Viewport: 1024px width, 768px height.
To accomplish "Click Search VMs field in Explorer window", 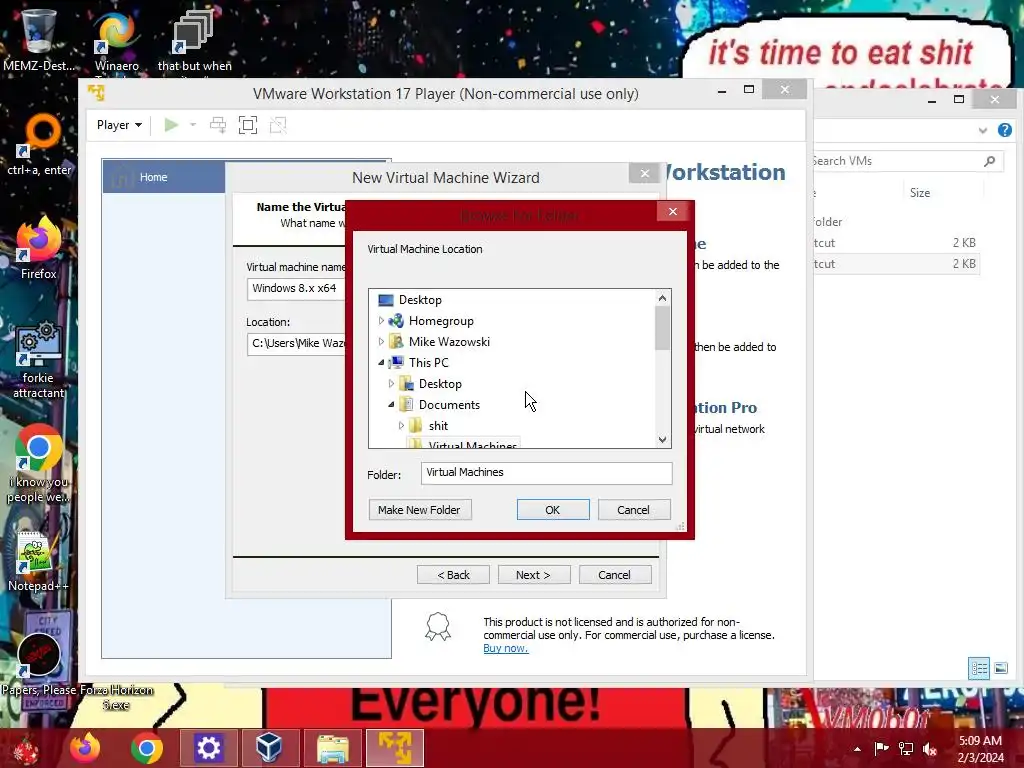I will (x=898, y=161).
